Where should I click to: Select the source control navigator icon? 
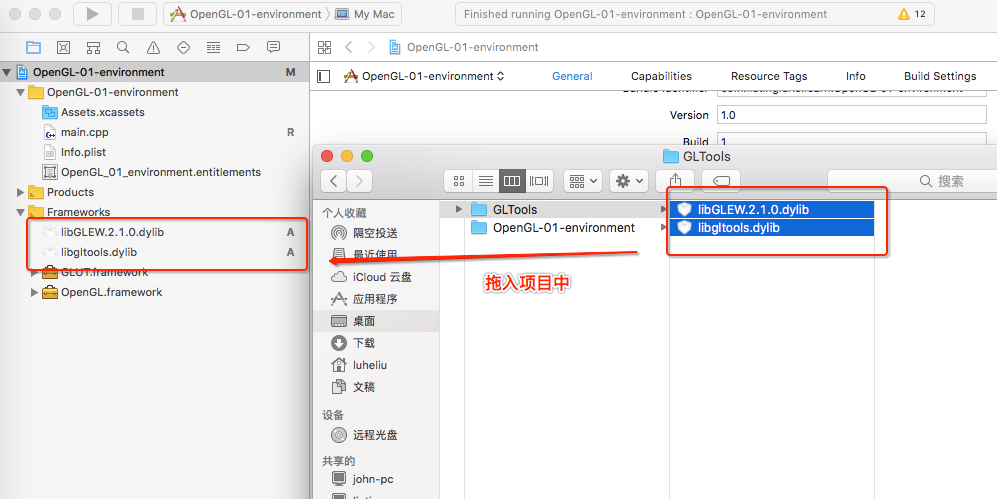[x=63, y=47]
